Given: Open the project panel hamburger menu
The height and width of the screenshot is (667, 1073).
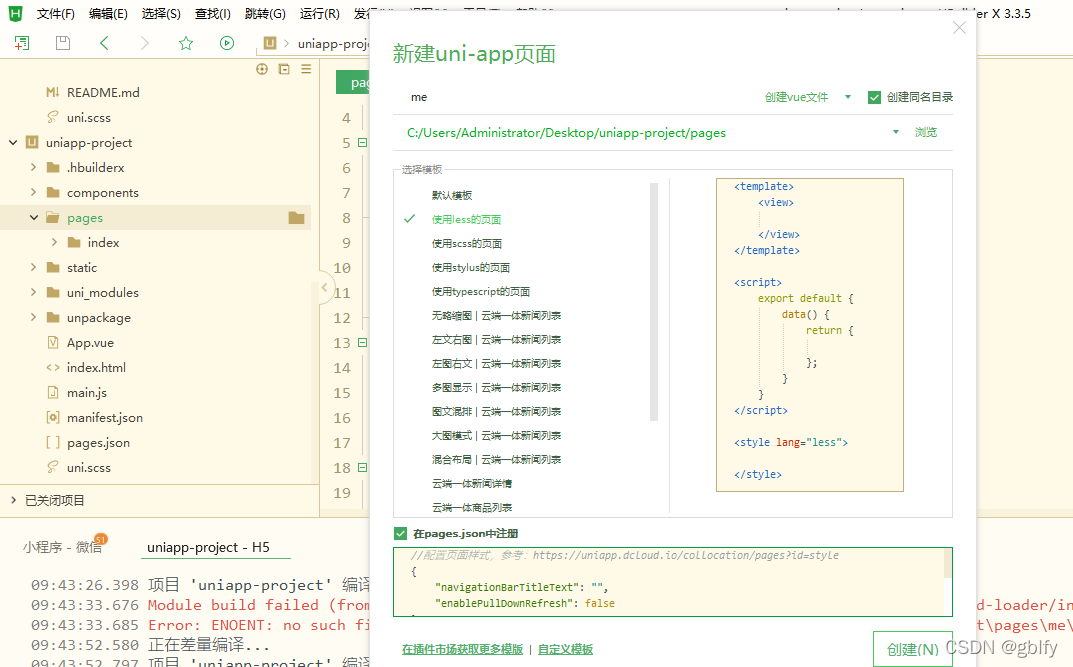Looking at the screenshot, I should point(306,69).
